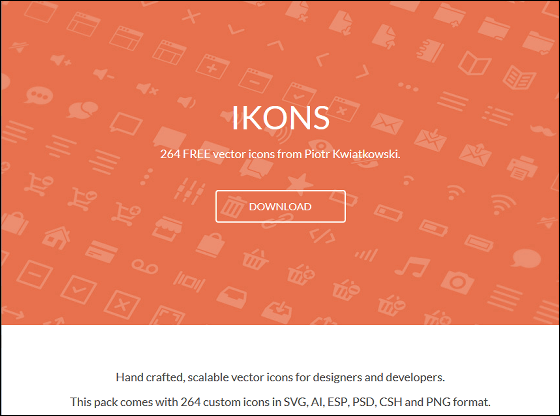The width and height of the screenshot is (560, 416).
Task: Click the '264 FREE vector icons' subtitle text
Action: (x=280, y=154)
